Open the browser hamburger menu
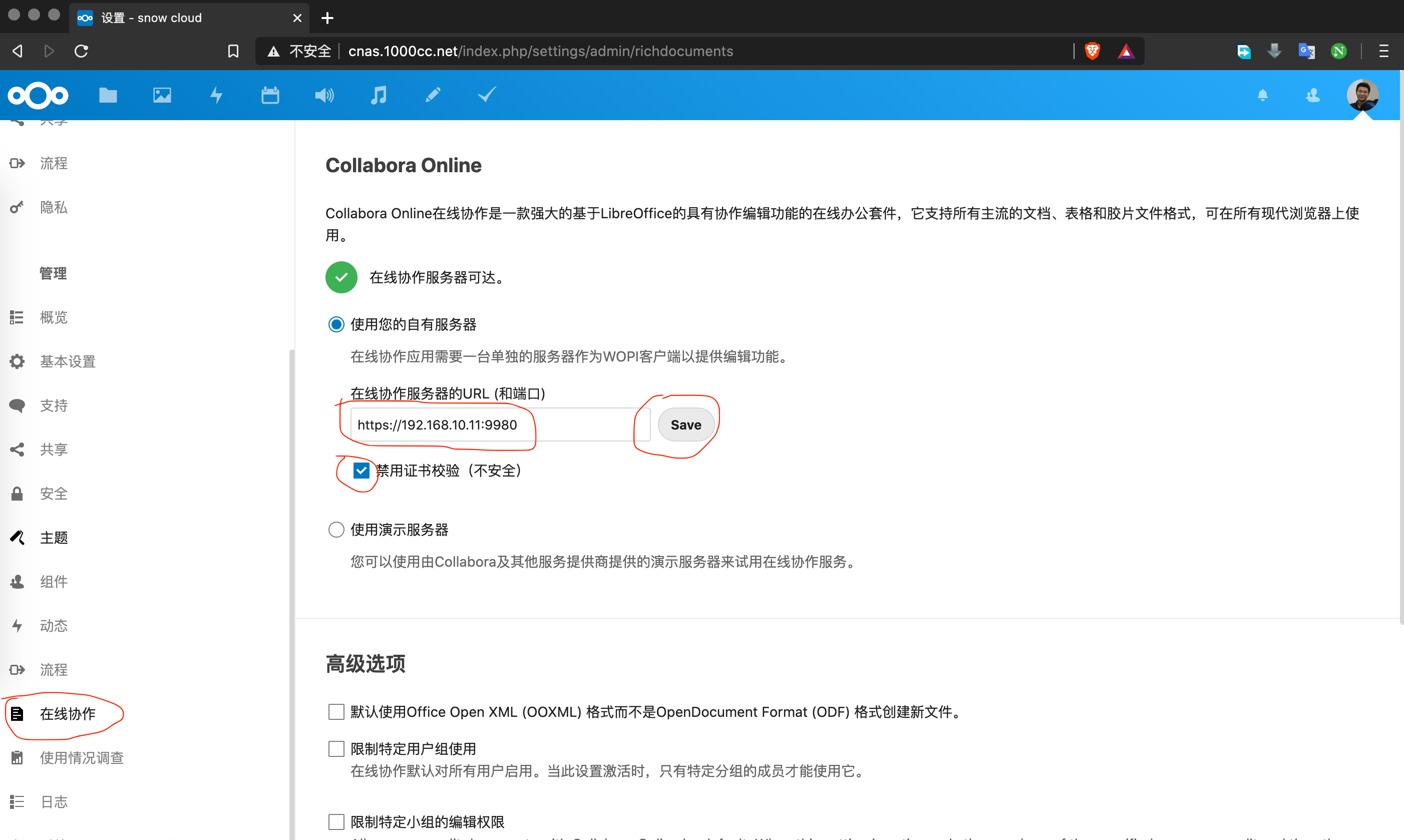The height and width of the screenshot is (840, 1404). pyautogui.click(x=1383, y=51)
